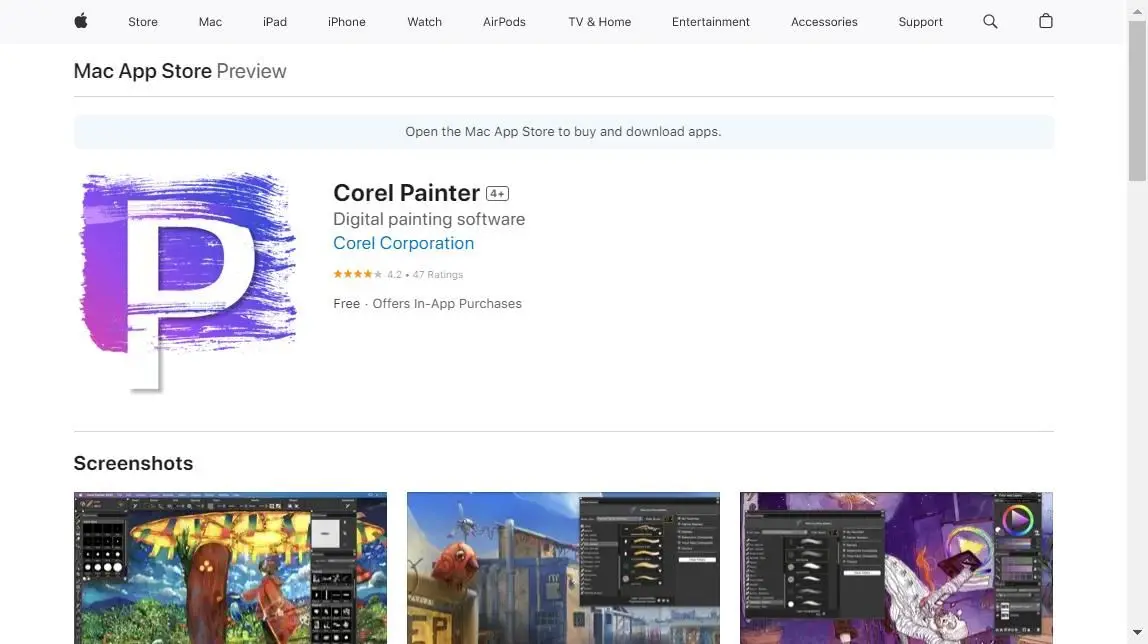
Task: Open the AirPods navigation menu
Action: coord(503,21)
